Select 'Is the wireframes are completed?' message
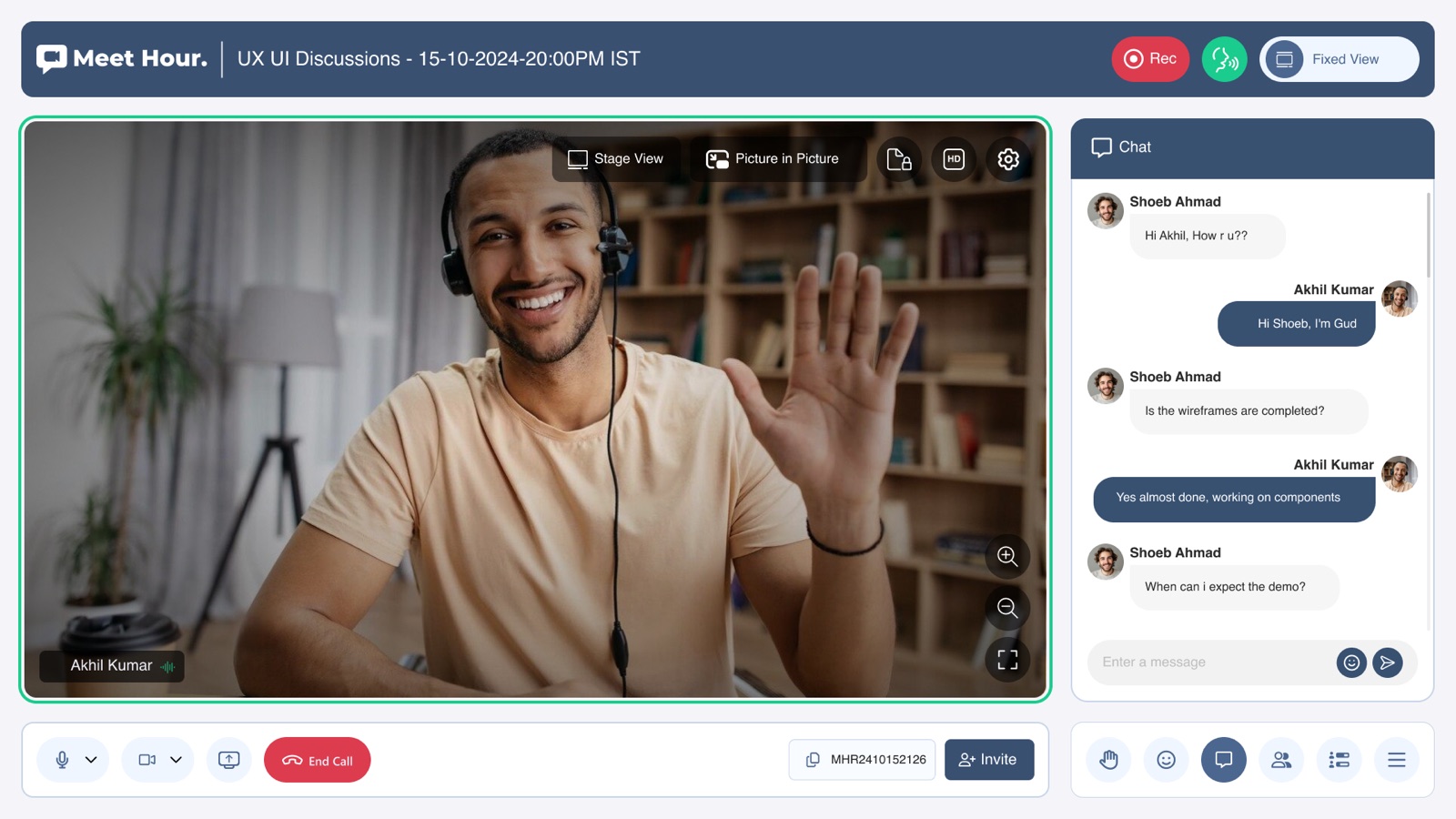Screen dimensions: 1456x819 coord(1249,411)
